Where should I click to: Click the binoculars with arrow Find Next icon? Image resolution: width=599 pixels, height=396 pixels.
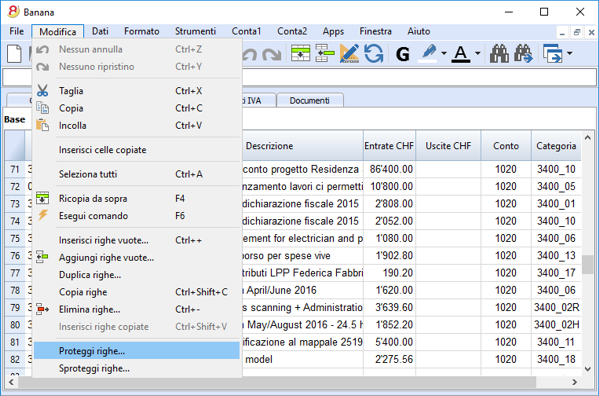click(x=523, y=53)
